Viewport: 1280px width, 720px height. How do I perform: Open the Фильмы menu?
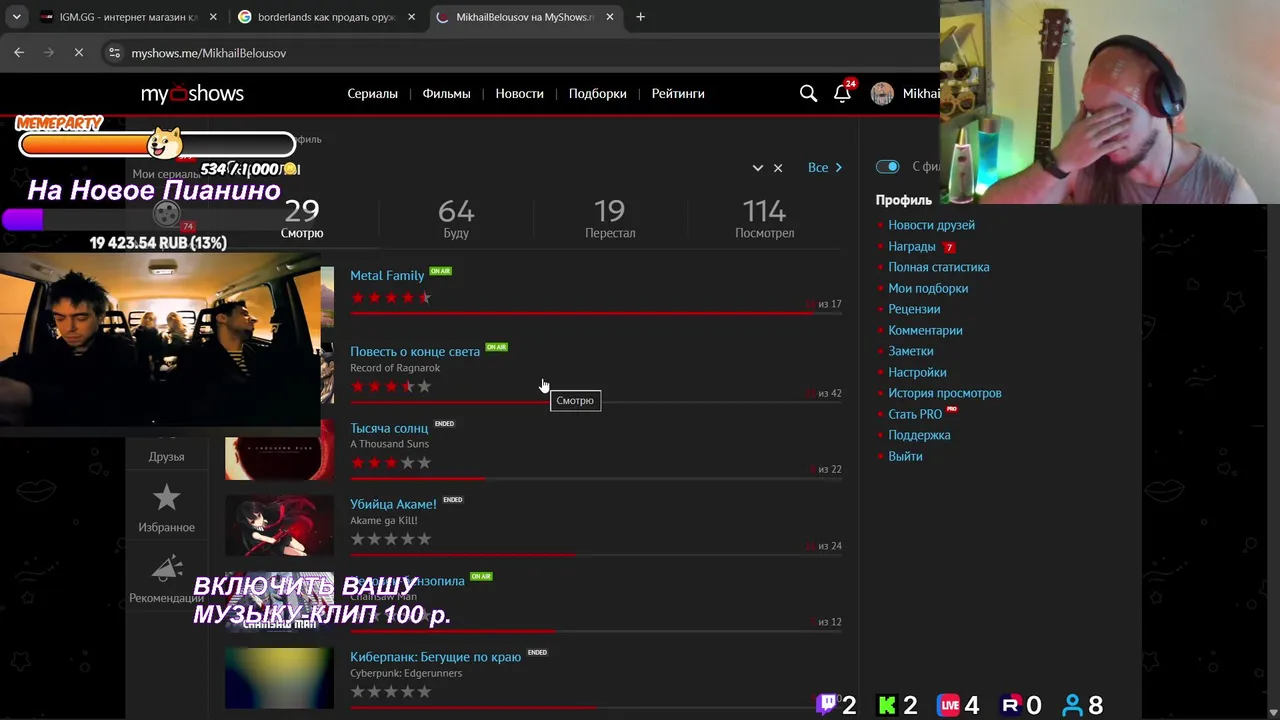446,93
